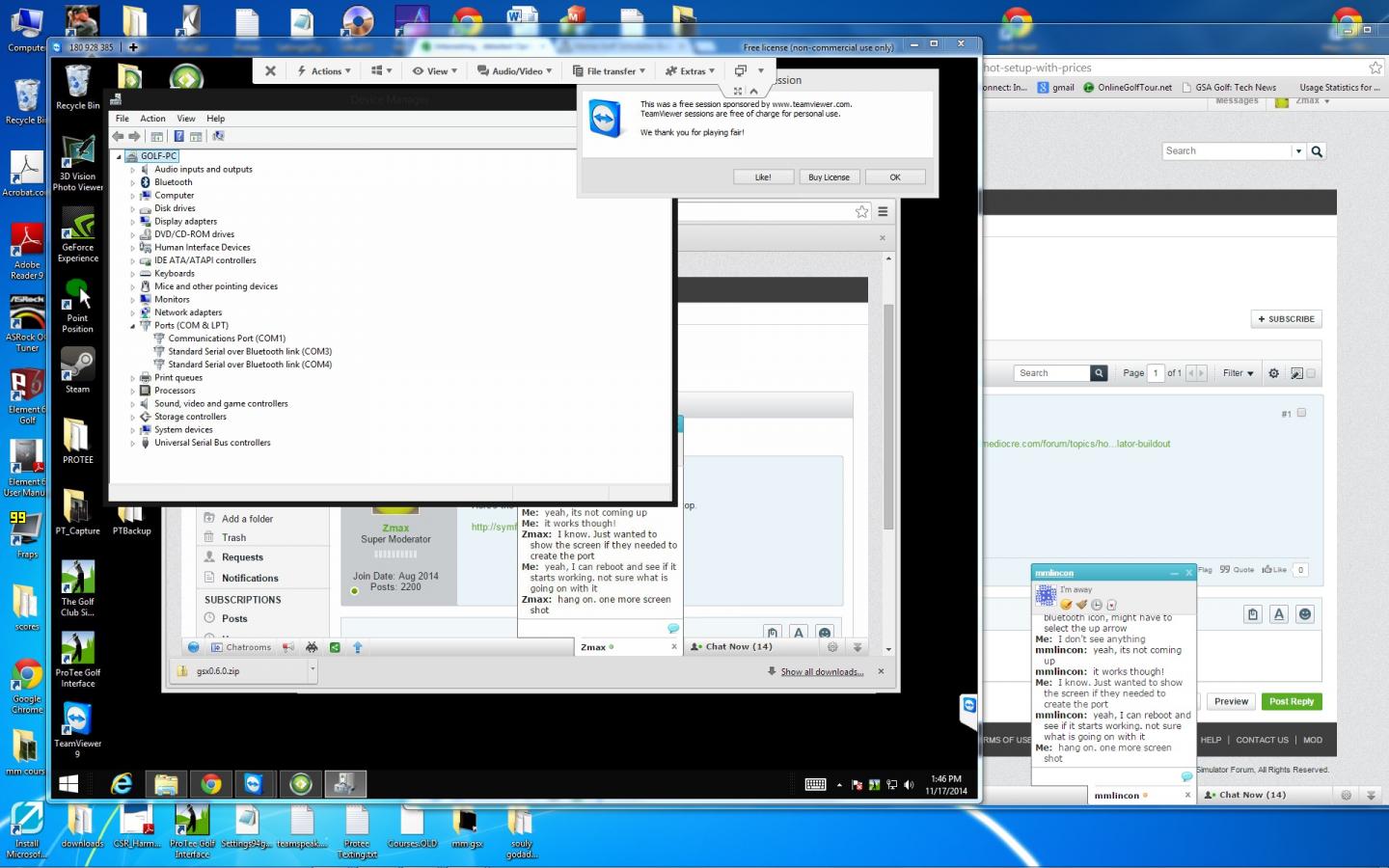Click the green Post Reply button
The image size is (1389, 868).
(x=1291, y=701)
